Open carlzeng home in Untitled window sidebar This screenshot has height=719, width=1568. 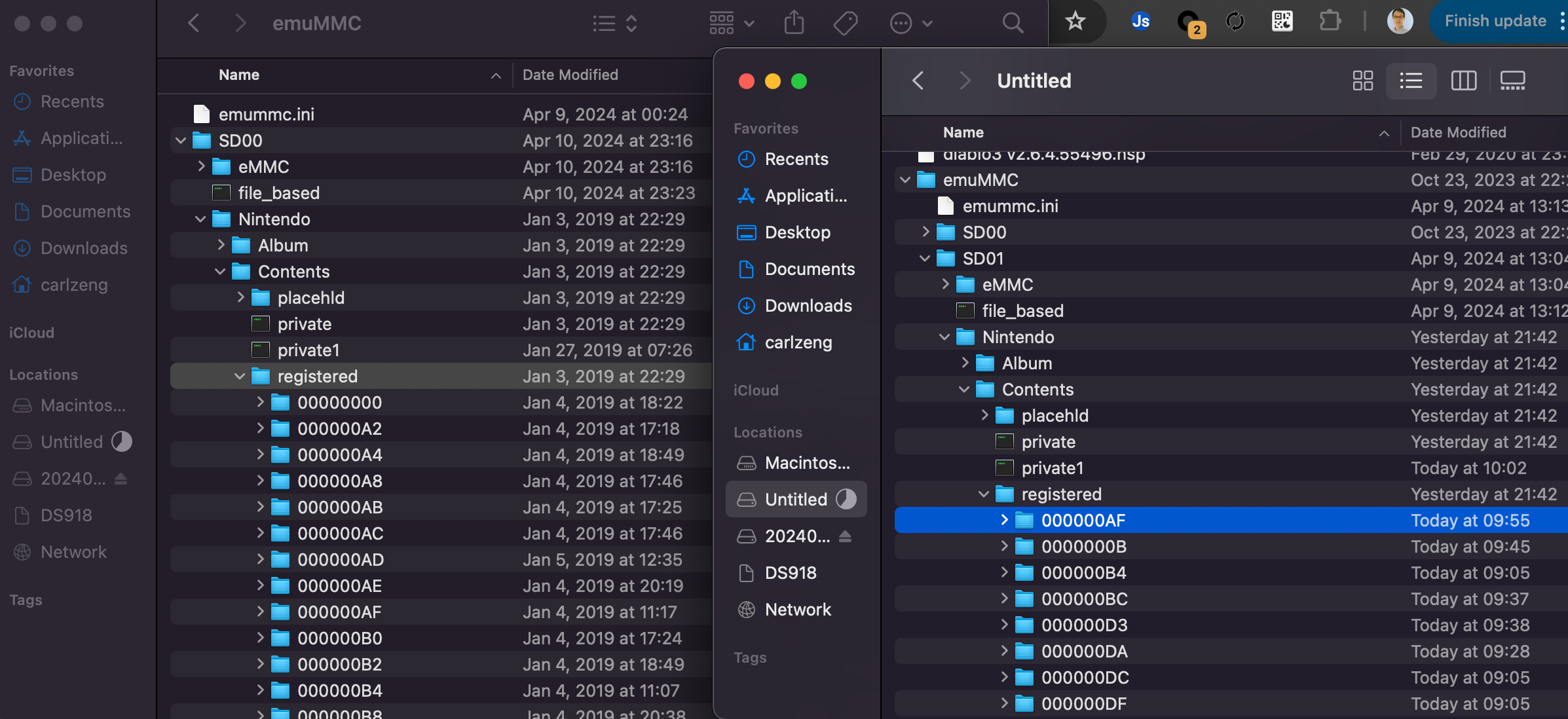coord(796,342)
